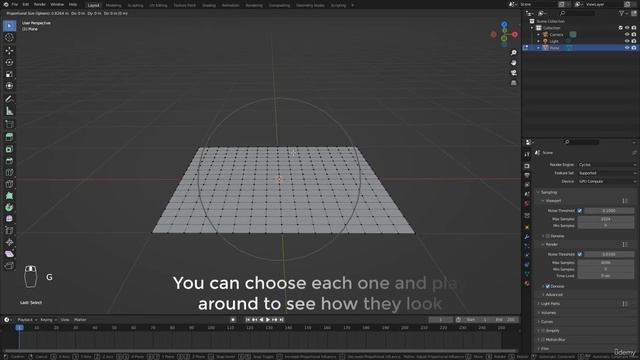Open the Render Engine dropdown
640x360 pixels.
tap(607, 164)
